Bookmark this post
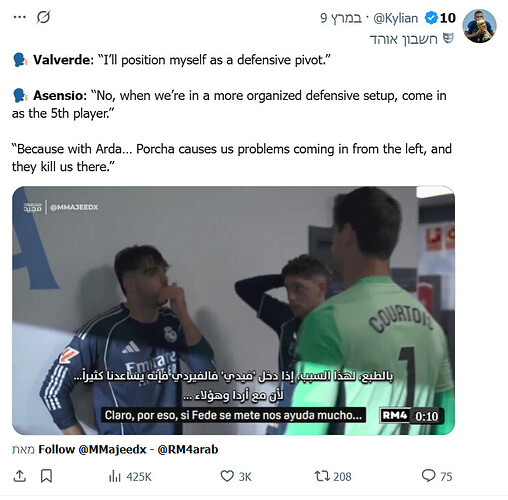 point(46,476)
